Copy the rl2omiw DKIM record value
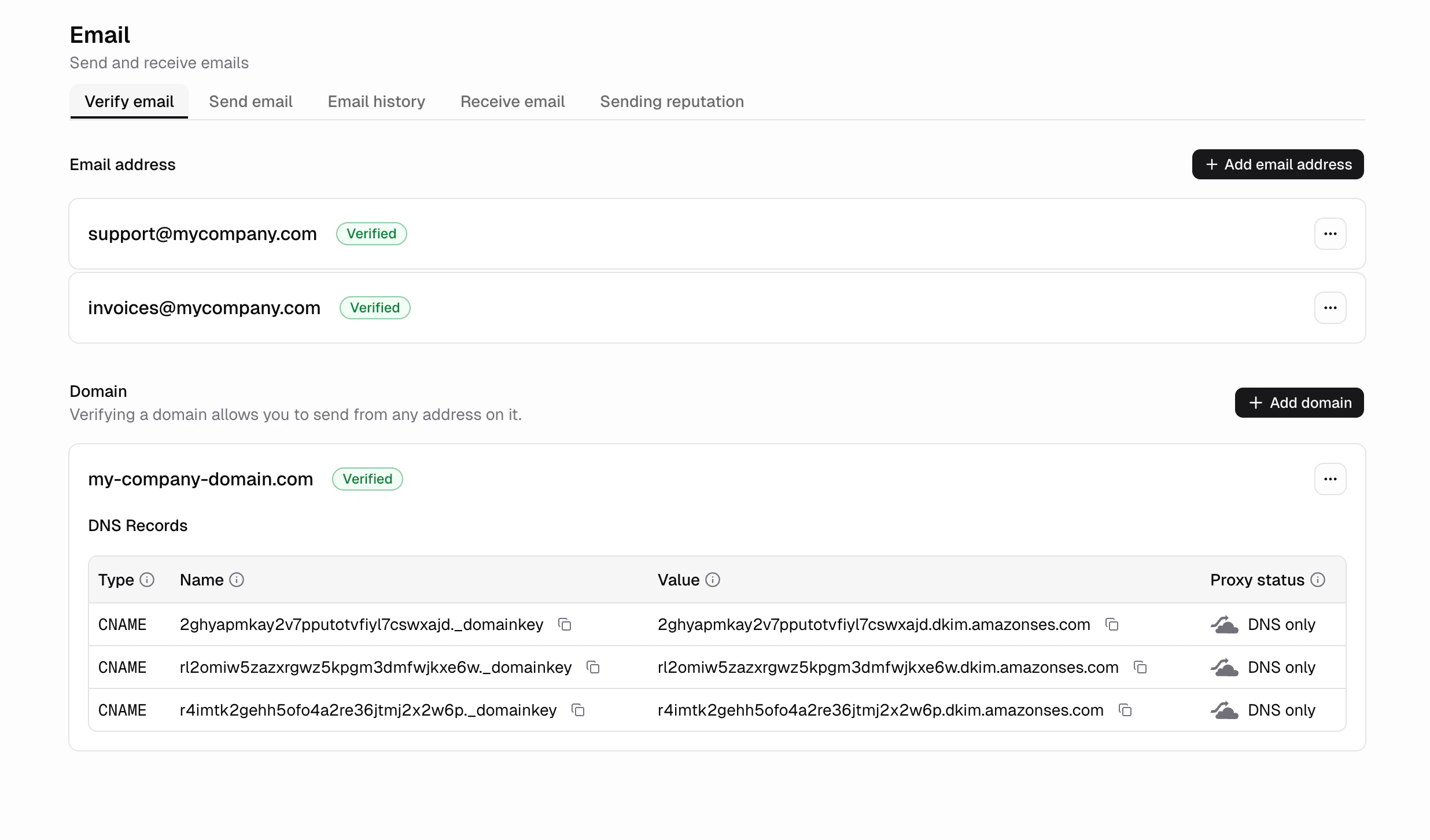 coord(1140,667)
